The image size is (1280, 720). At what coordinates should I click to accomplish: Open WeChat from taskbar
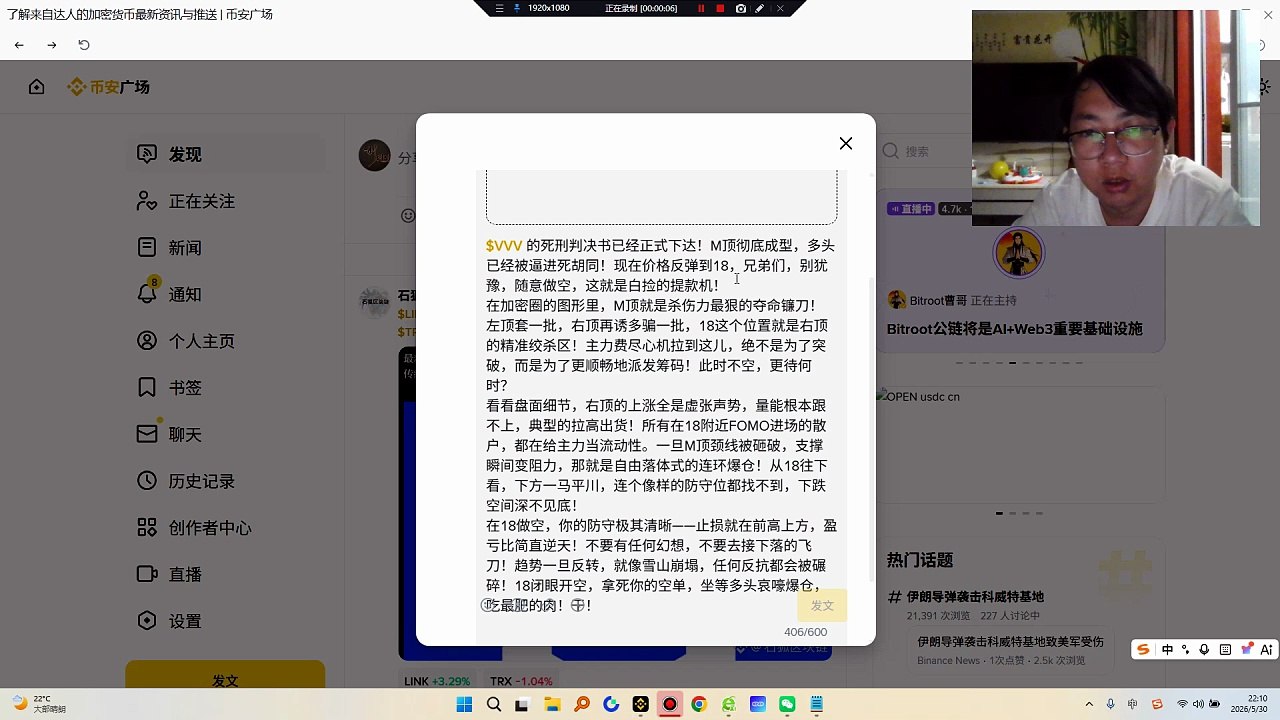tap(787, 705)
